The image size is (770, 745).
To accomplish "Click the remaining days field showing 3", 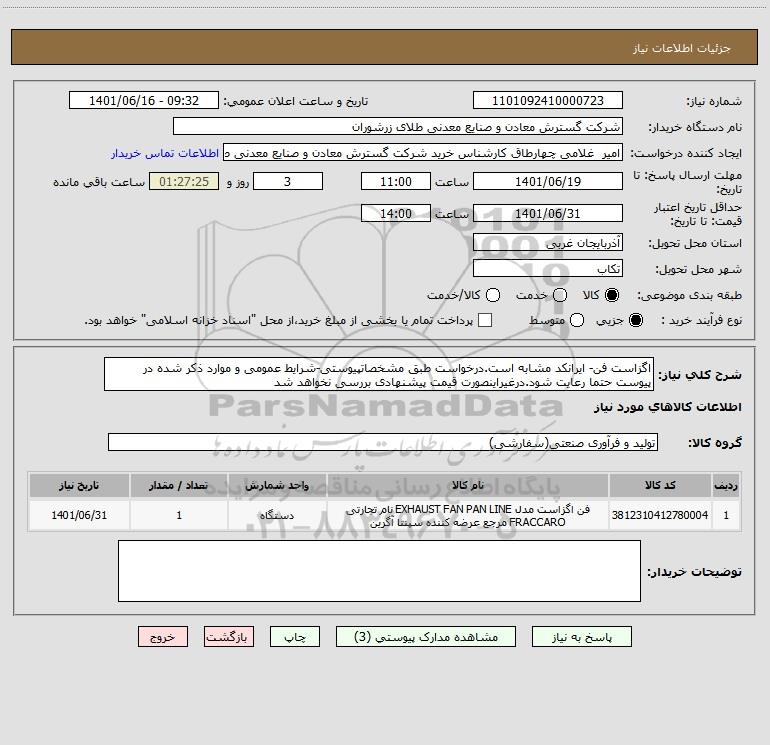I will tap(288, 182).
